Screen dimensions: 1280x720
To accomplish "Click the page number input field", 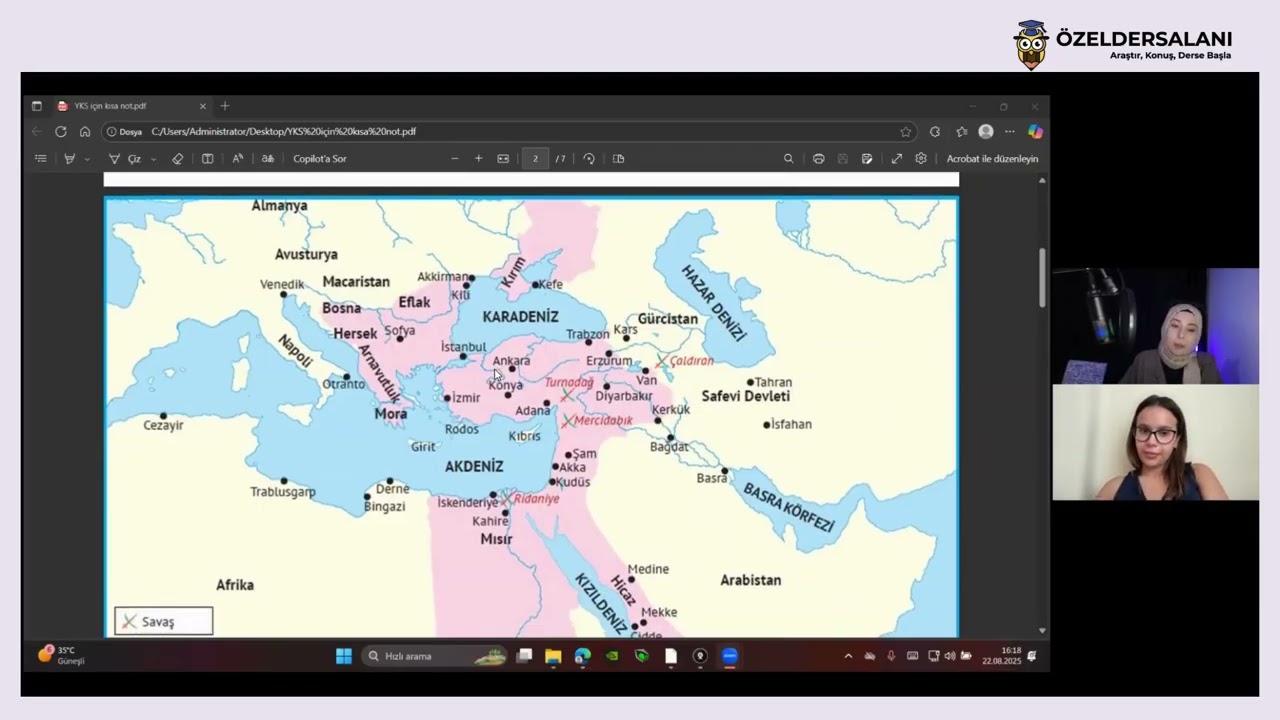I will point(535,158).
